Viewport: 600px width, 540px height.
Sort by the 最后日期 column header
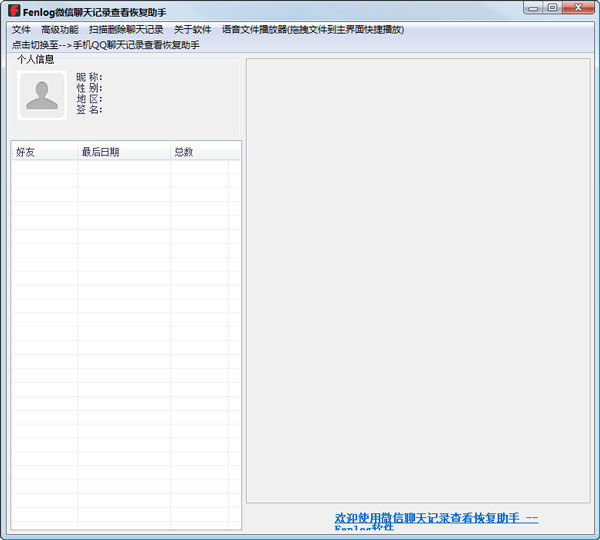pyautogui.click(x=124, y=152)
